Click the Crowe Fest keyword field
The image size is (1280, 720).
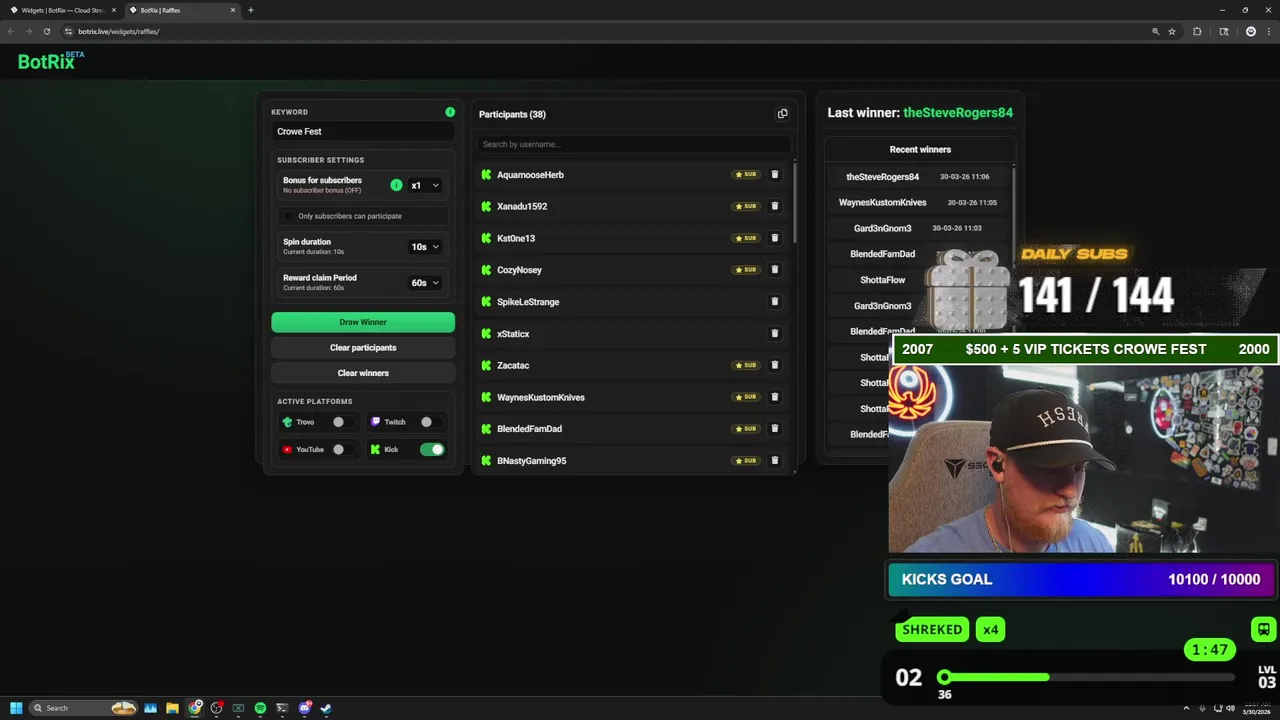[x=363, y=131]
